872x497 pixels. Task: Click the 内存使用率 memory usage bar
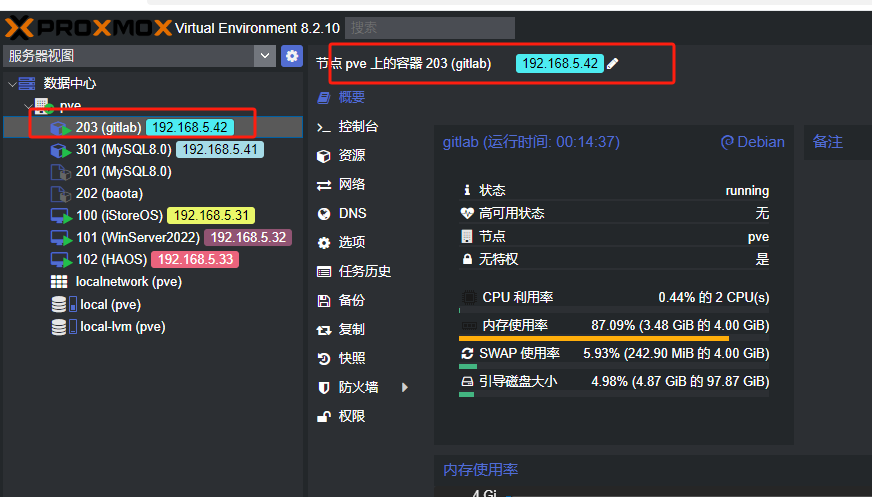pyautogui.click(x=614, y=338)
